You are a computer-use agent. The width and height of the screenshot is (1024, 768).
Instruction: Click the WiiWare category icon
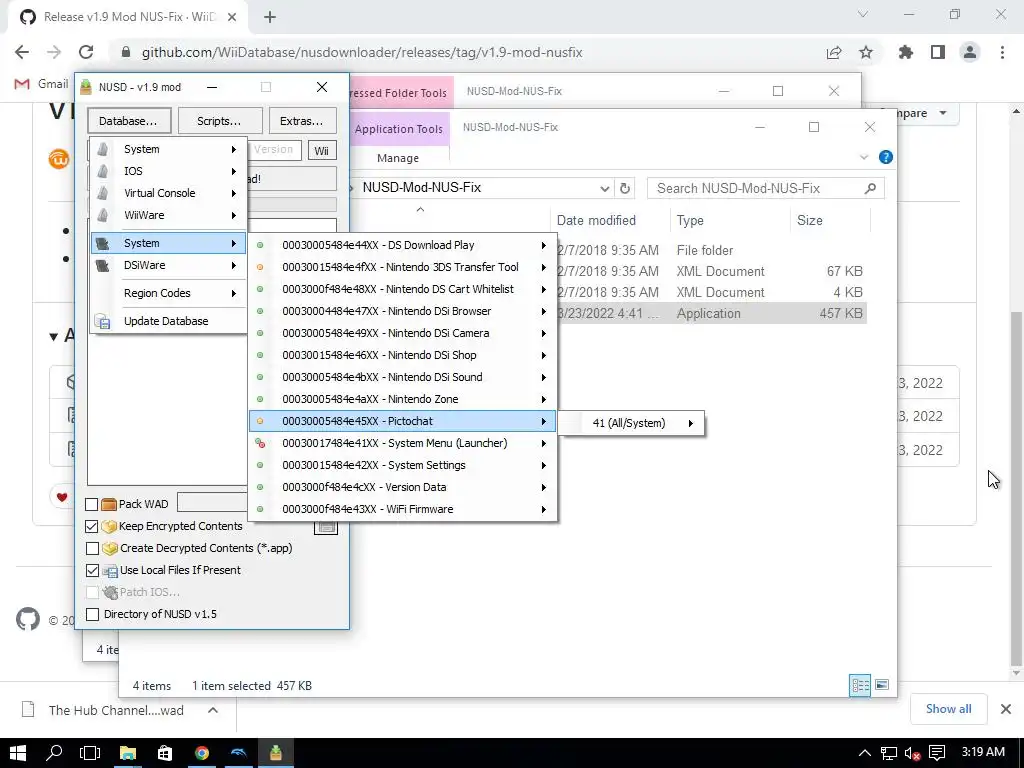[103, 215]
